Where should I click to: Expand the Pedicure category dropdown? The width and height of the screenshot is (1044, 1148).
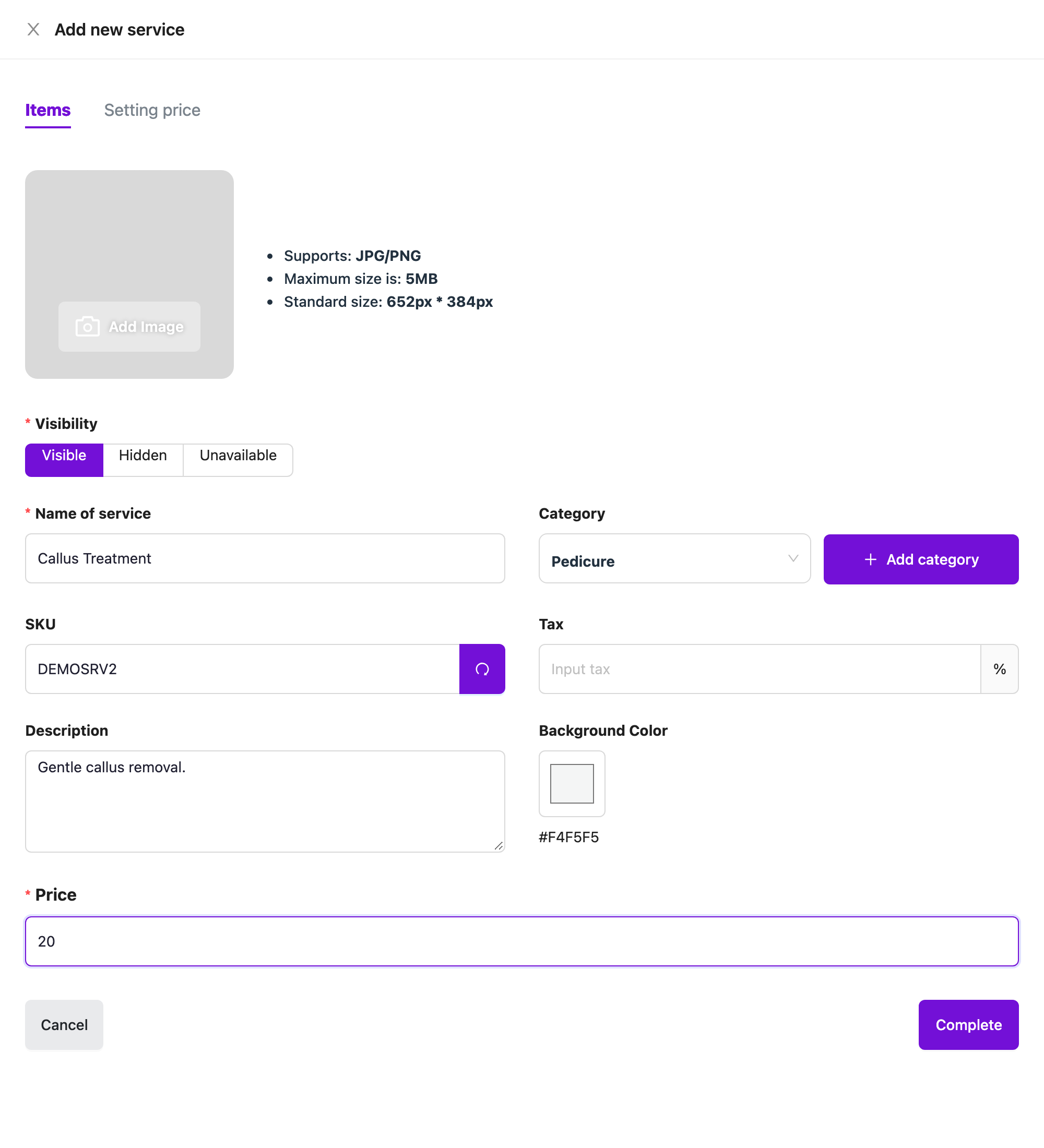pos(674,559)
